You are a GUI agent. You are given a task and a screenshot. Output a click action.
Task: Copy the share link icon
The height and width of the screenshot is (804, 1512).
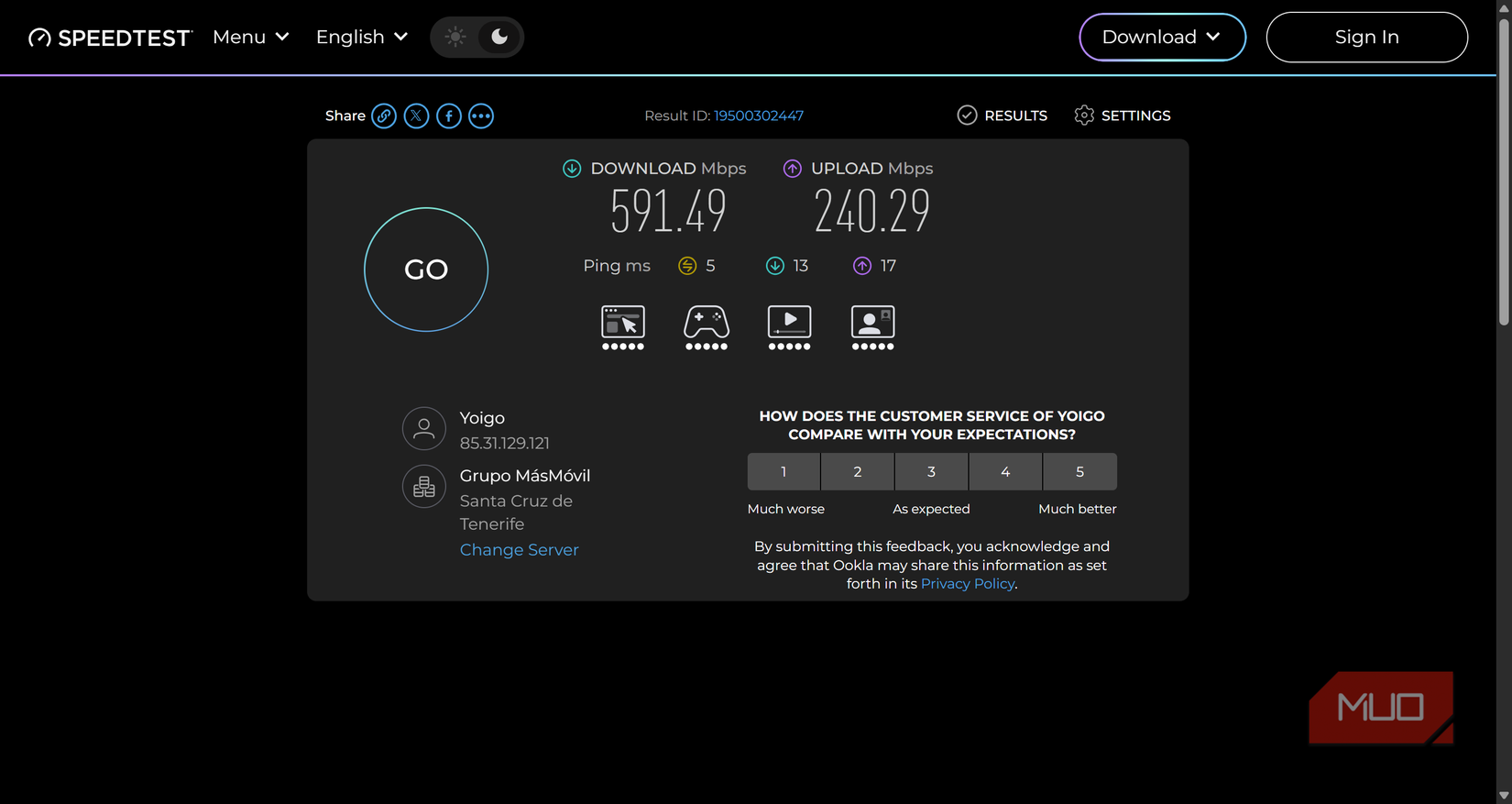pos(384,116)
